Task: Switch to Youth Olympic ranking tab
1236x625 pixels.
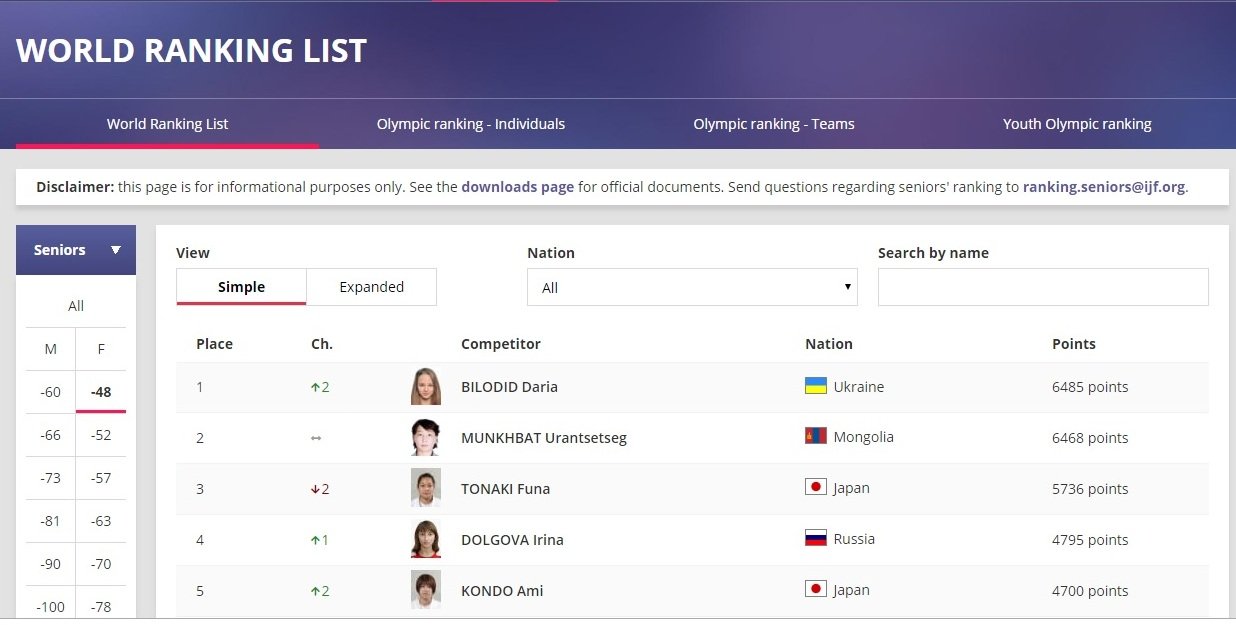Action: [x=1077, y=124]
